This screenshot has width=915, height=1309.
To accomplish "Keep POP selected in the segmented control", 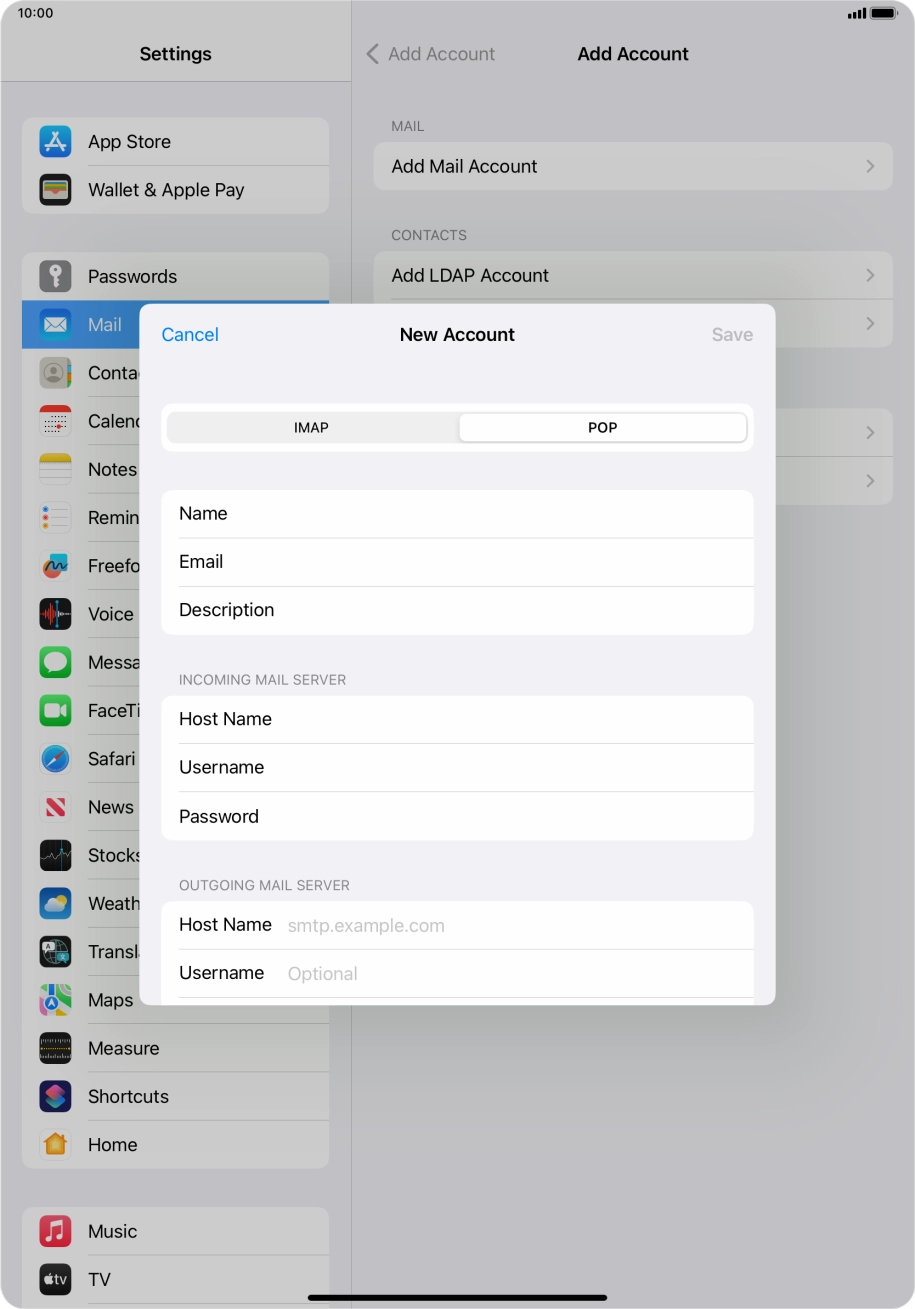I will 602,427.
